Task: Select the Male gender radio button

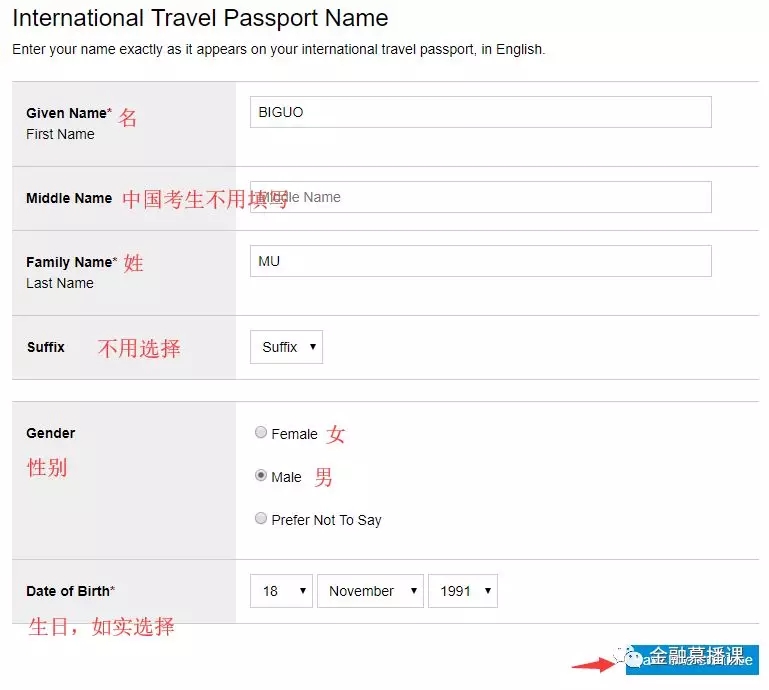Action: click(261, 476)
